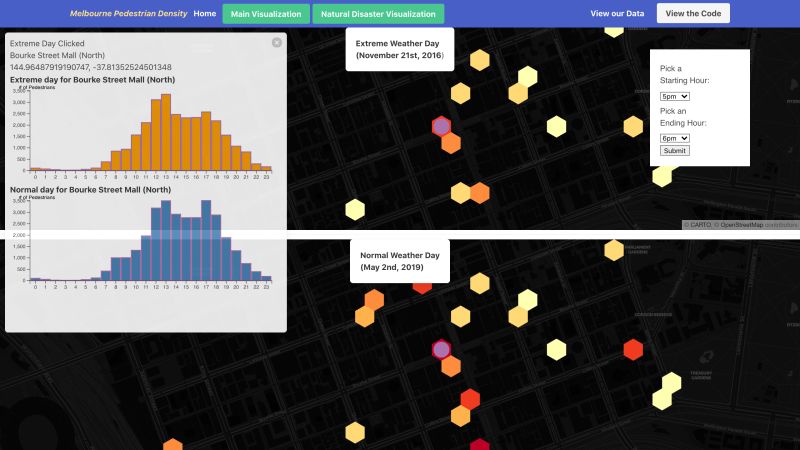Click the tallest orange bar at hour 13 in the Extreme day chart
Image resolution: width=800 pixels, height=450 pixels.
click(x=166, y=132)
